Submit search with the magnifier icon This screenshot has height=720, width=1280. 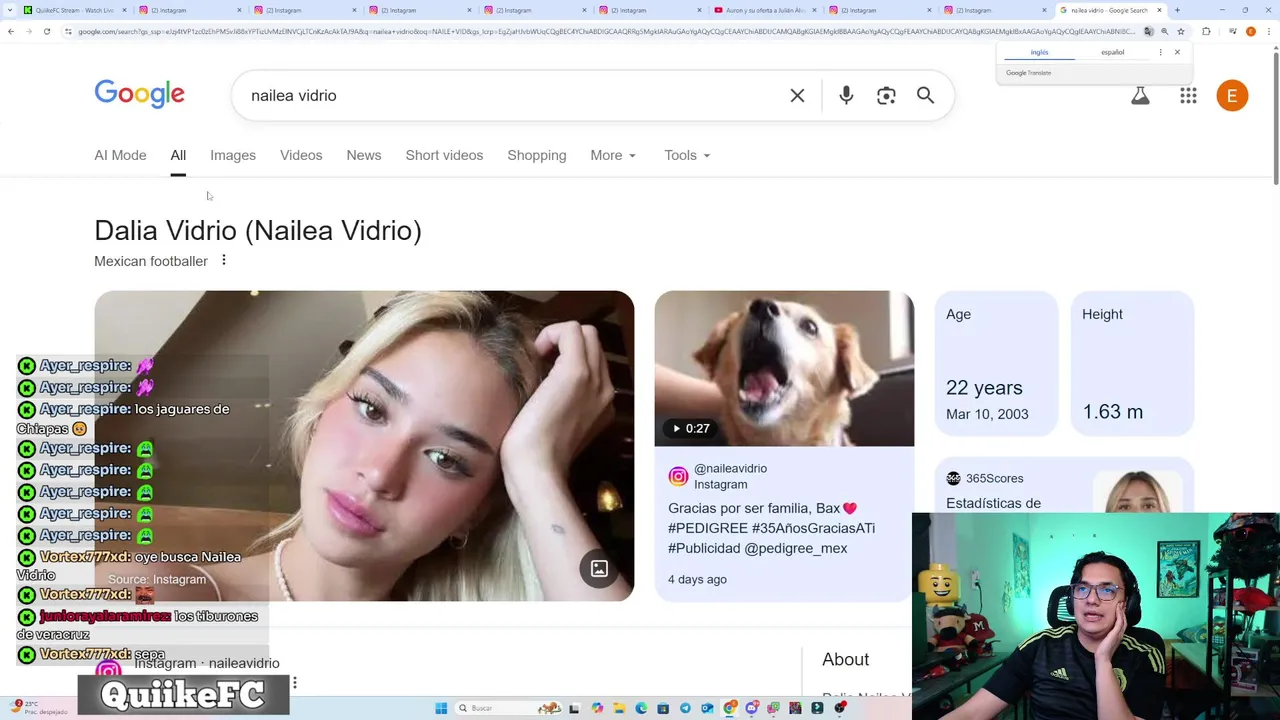click(x=925, y=95)
